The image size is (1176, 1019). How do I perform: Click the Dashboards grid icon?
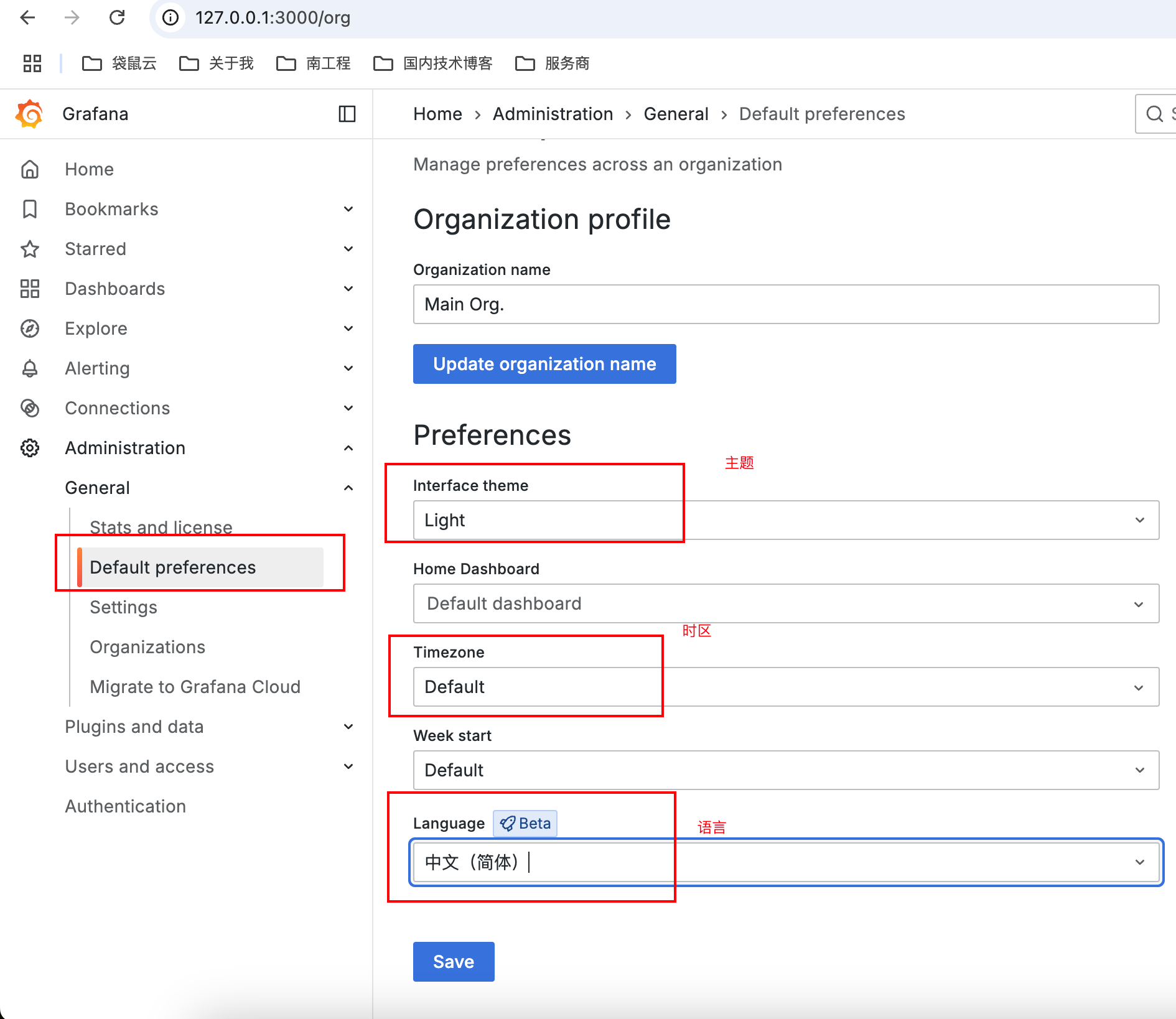tap(30, 289)
